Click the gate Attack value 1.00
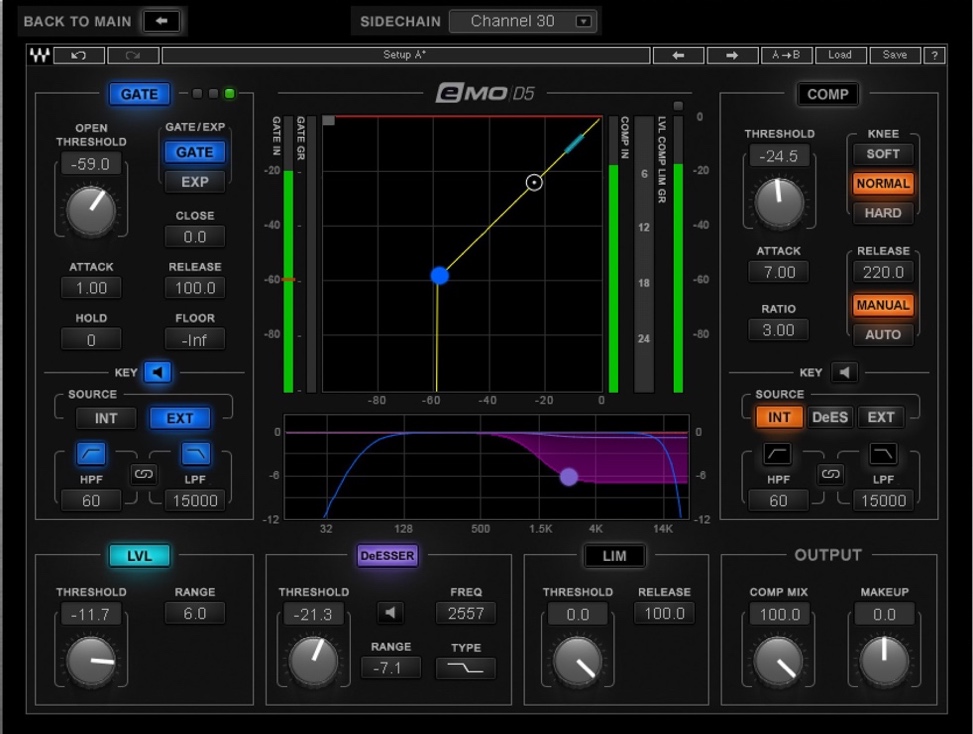973x734 pixels. [91, 288]
